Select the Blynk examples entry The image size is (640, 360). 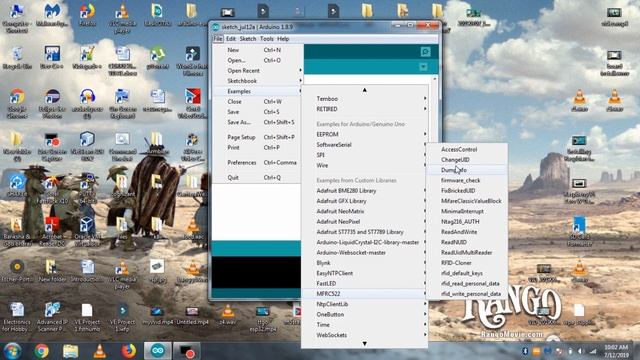tap(364, 263)
